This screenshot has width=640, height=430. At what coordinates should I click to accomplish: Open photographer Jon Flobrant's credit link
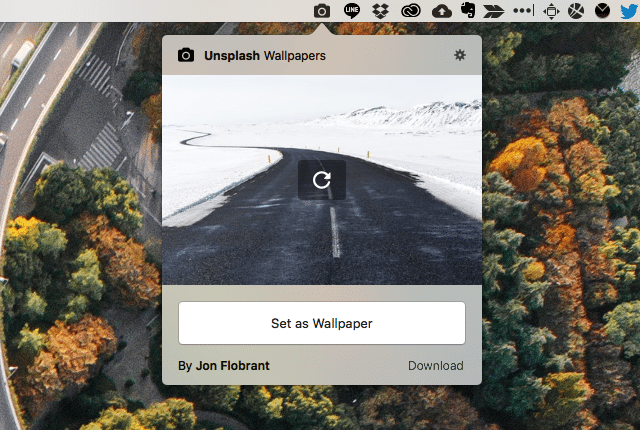232,366
